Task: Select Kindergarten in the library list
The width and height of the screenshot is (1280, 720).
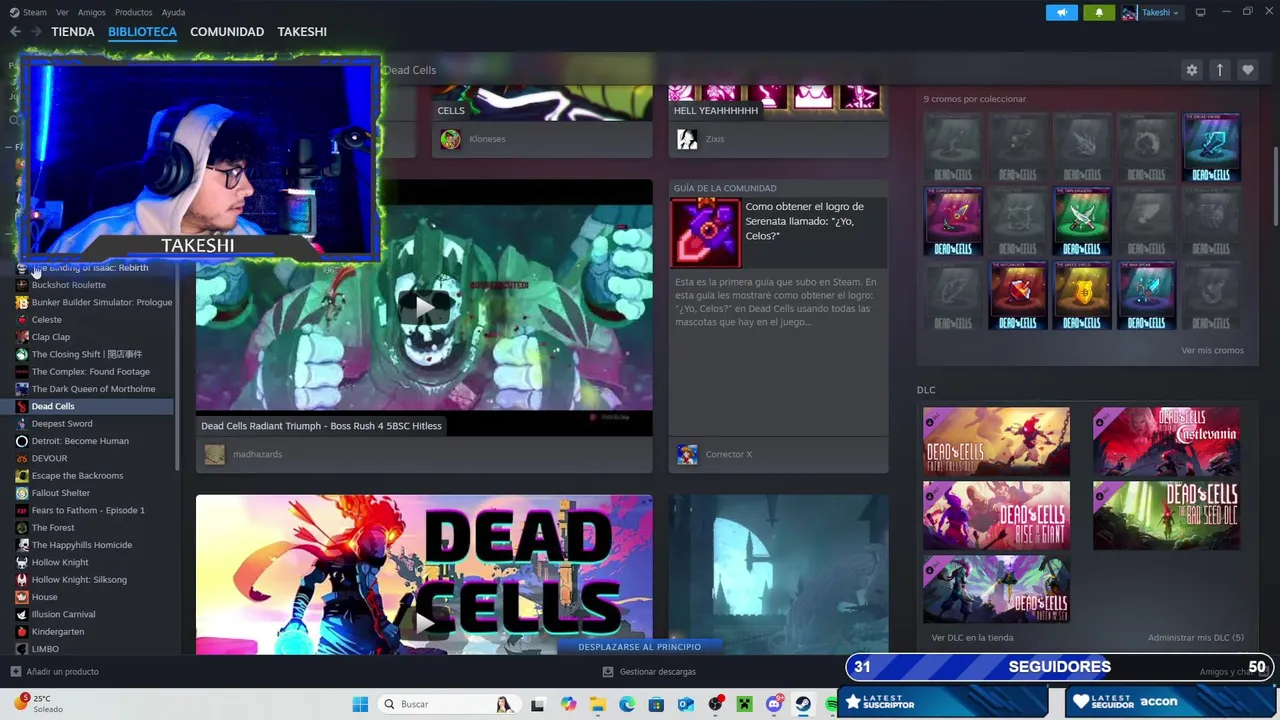Action: click(94, 632)
